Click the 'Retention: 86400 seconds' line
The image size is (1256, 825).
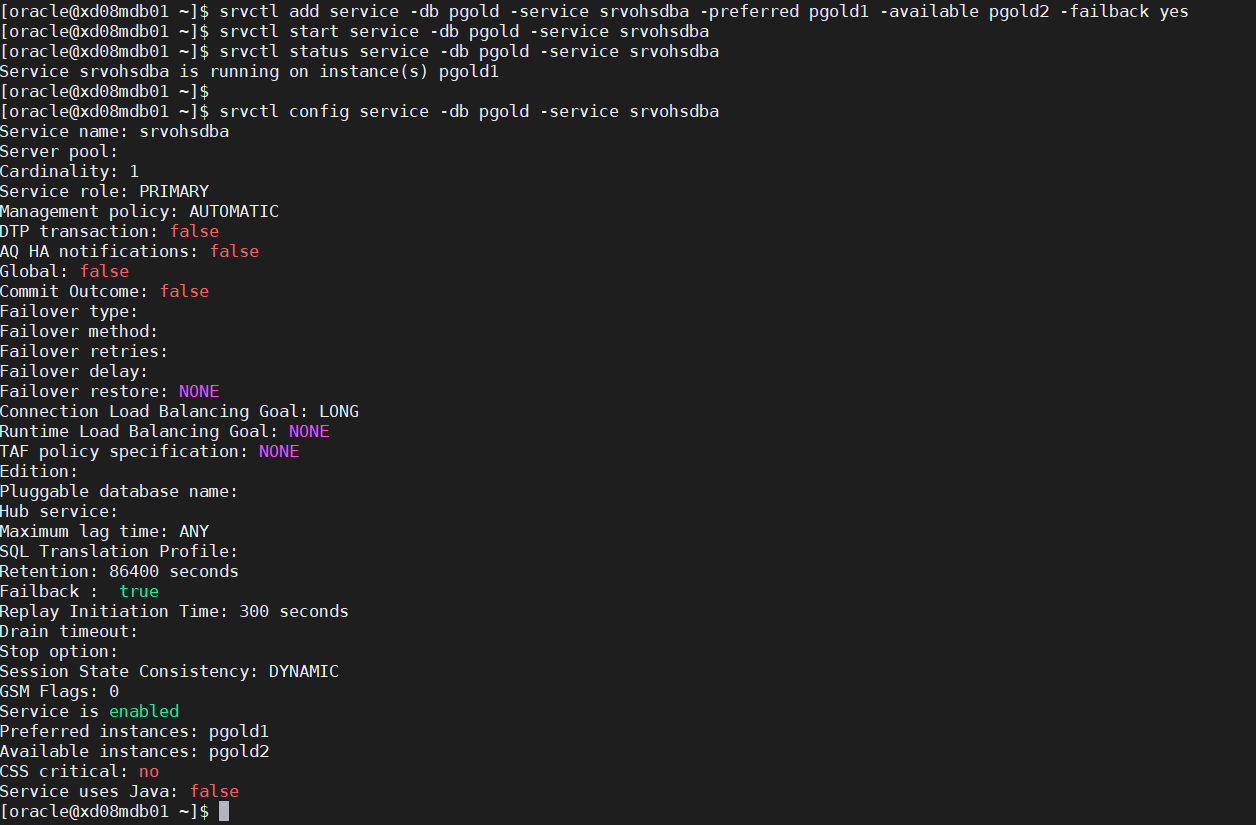coord(120,571)
